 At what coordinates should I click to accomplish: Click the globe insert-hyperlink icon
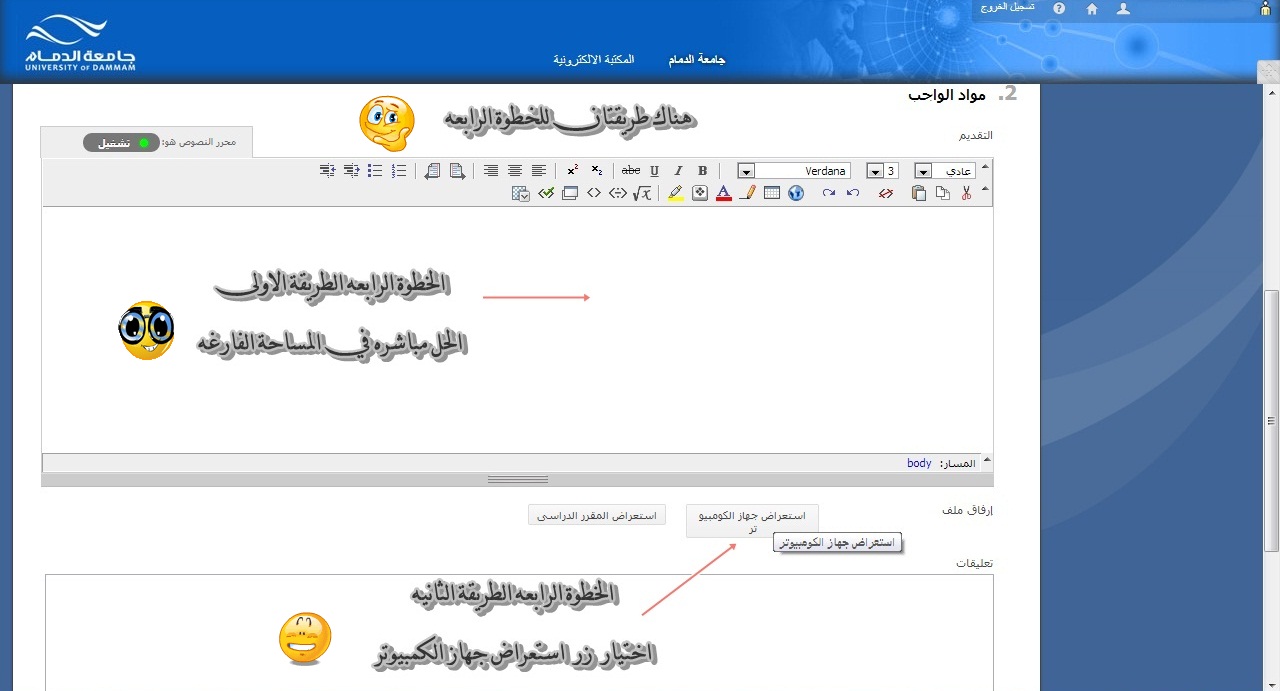(x=796, y=193)
